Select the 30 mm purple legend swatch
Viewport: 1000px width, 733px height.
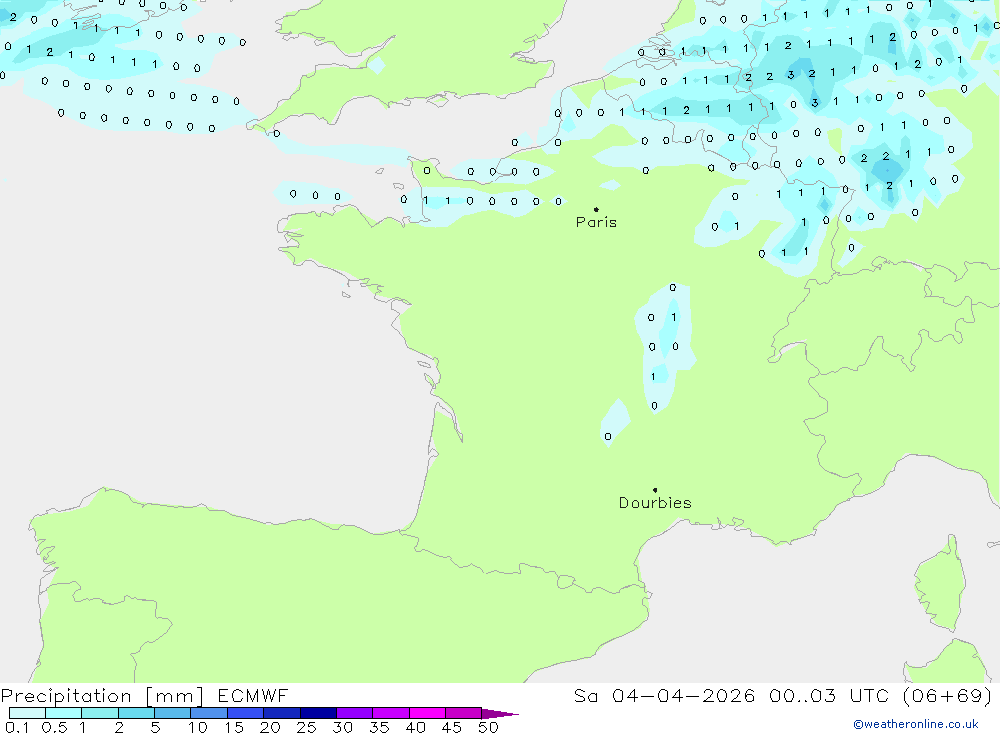click(x=355, y=713)
